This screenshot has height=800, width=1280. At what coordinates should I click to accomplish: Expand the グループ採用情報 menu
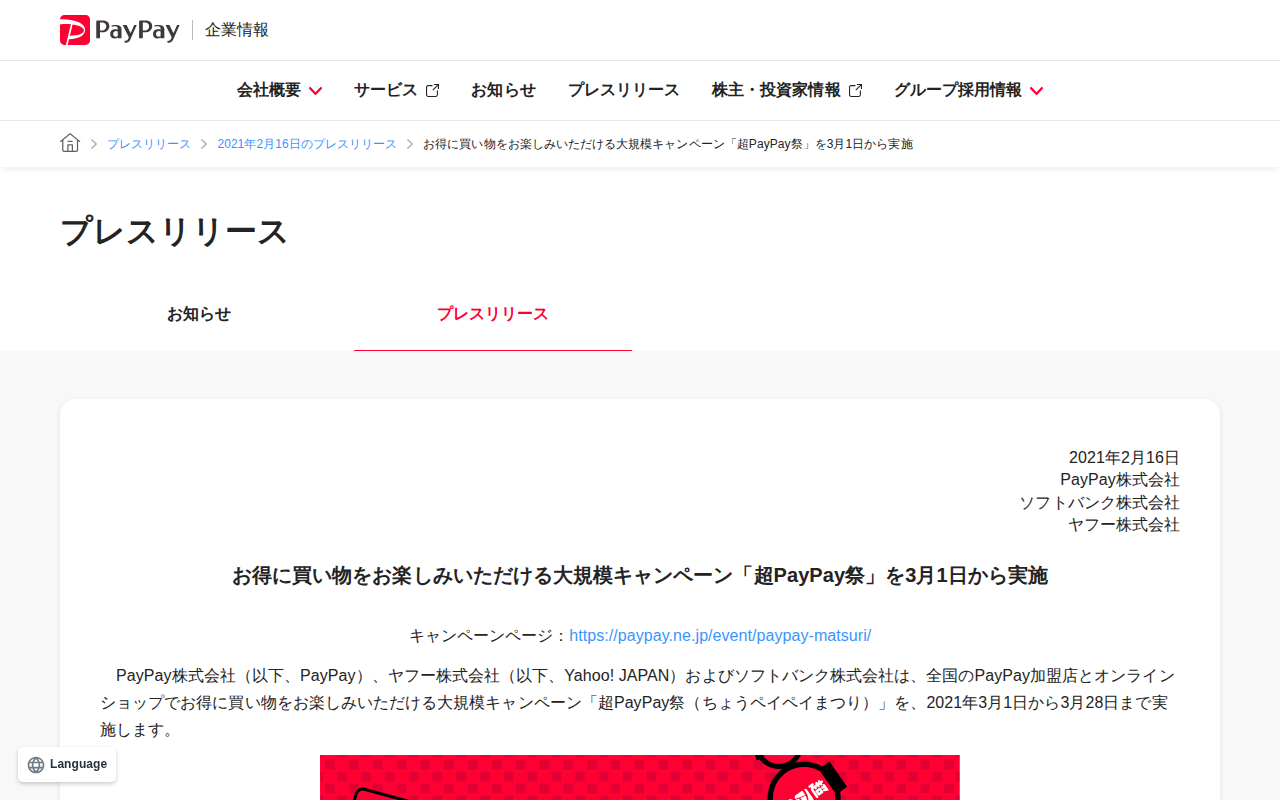[x=968, y=90]
